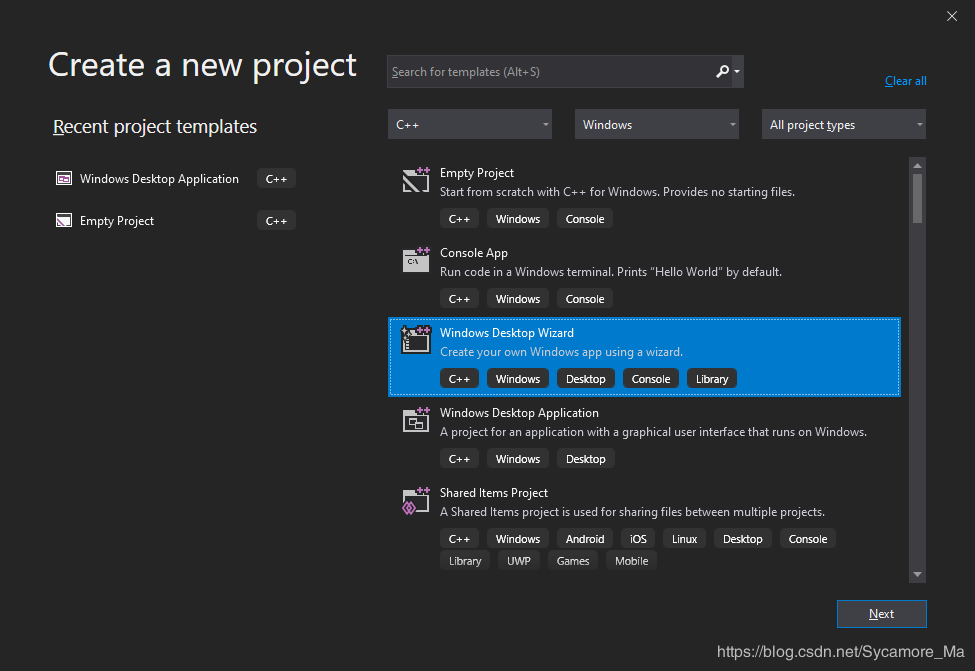This screenshot has width=975, height=671.
Task: Click the Empty Project template icon
Action: (416, 180)
